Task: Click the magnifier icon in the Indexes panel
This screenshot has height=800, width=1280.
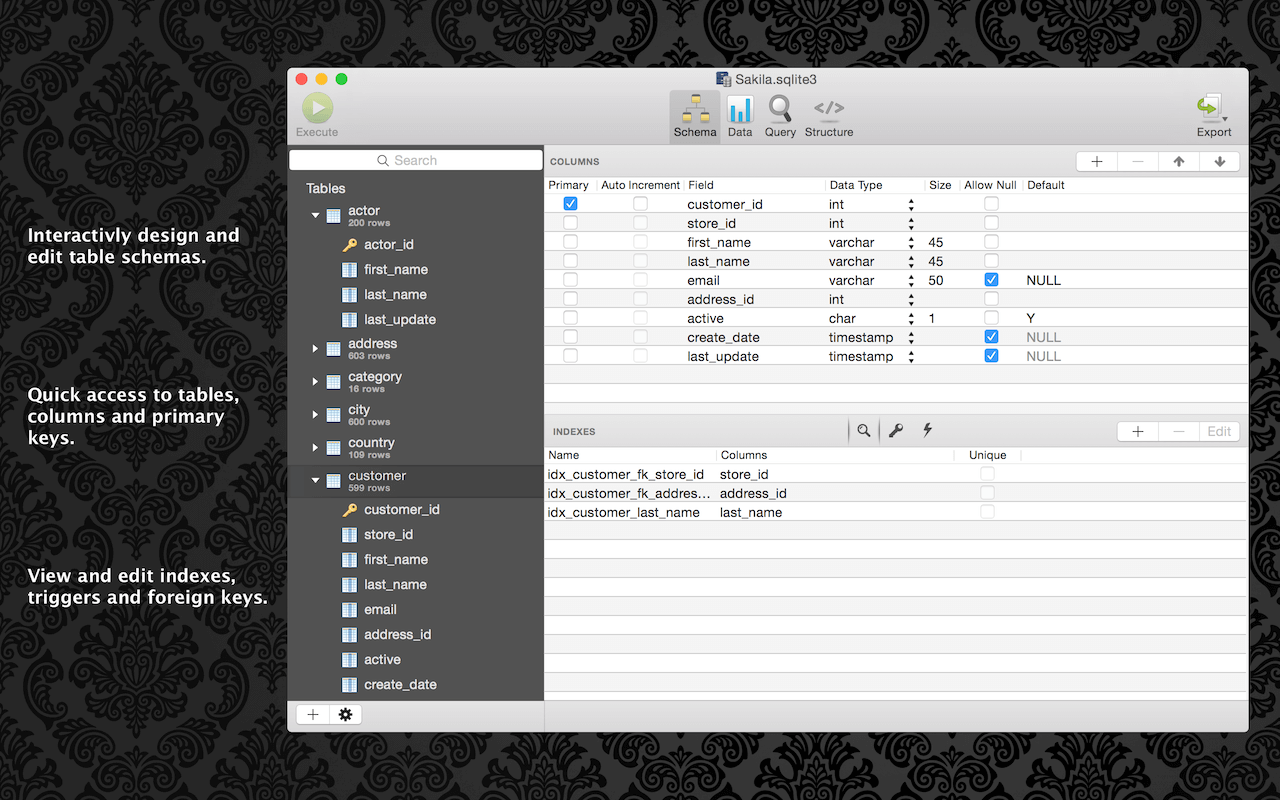Action: click(863, 430)
